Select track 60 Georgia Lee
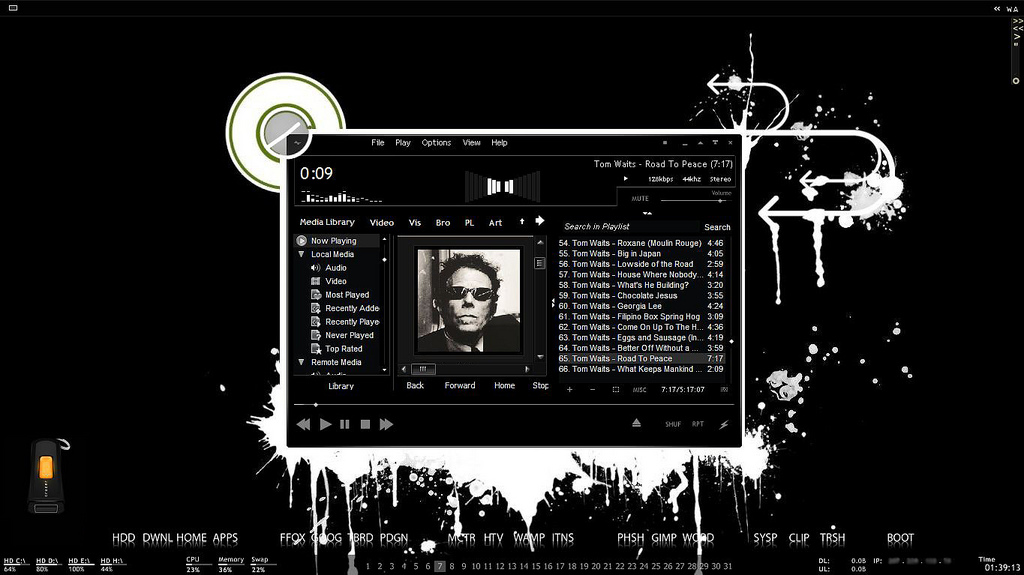1024x575 pixels. point(641,306)
